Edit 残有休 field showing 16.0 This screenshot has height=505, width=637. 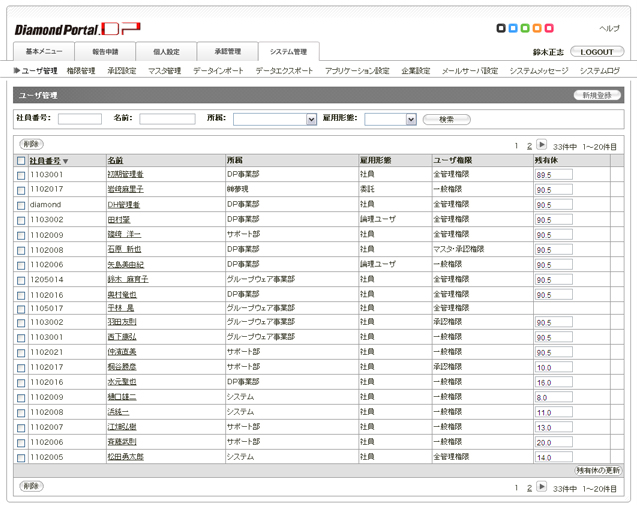554,382
